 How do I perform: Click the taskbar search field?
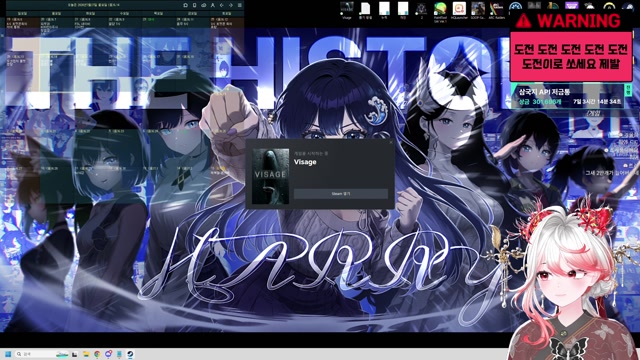pyautogui.click(x=42, y=354)
